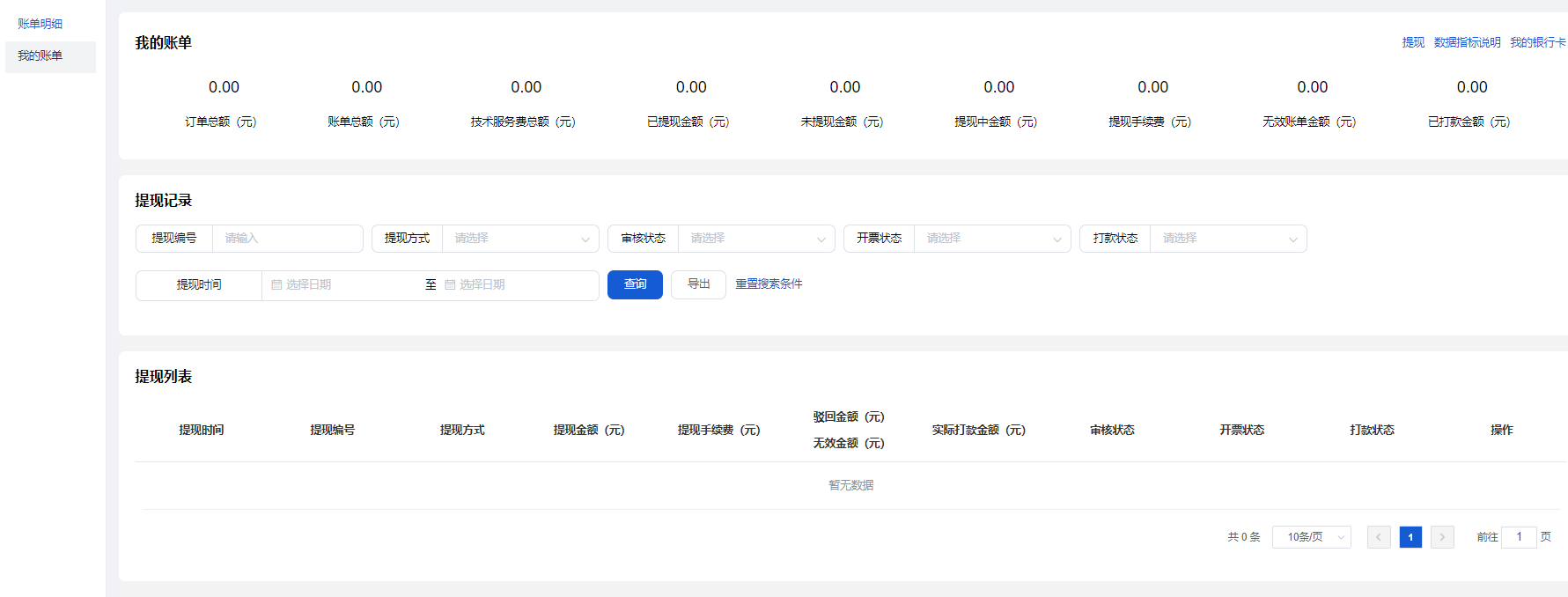Click the 导出 export button
The width and height of the screenshot is (1568, 597).
pos(698,284)
